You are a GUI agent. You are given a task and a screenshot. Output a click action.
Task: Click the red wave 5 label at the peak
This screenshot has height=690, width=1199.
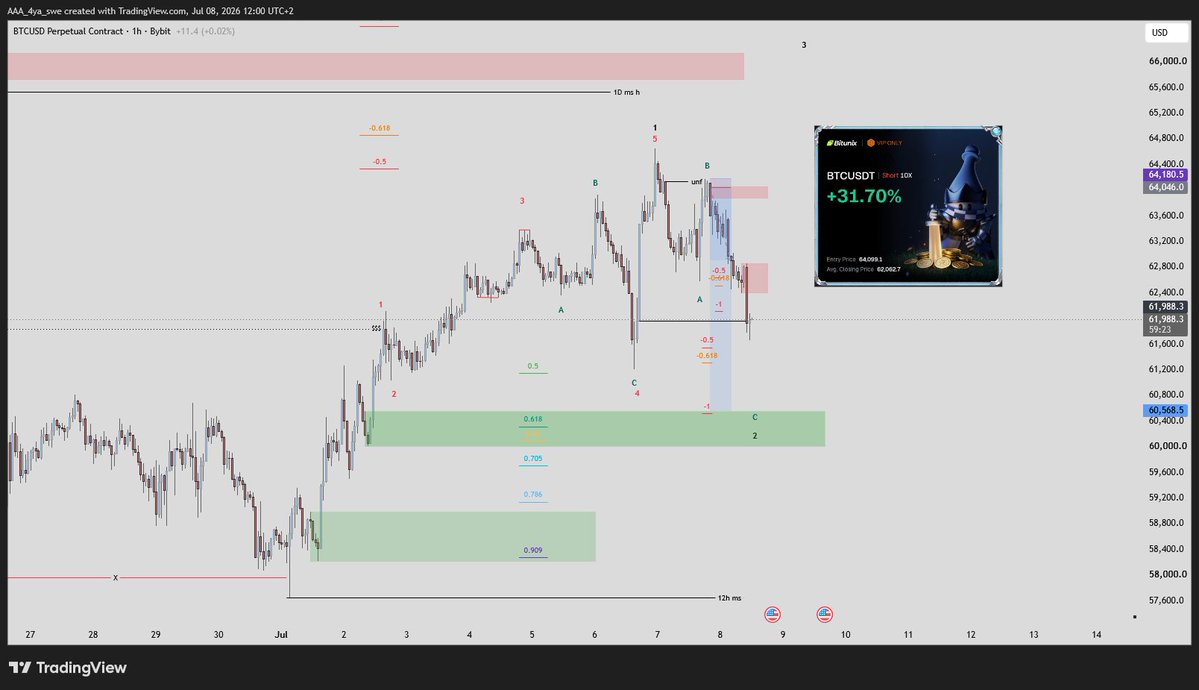coord(655,139)
